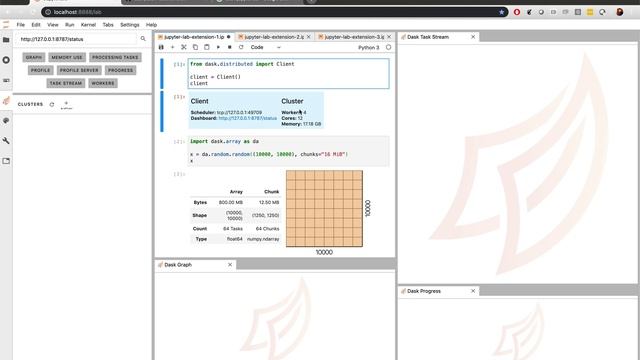640x360 pixels.
Task: Click the Opera extension icon in browser toolbar
Action: pyautogui.click(x=517, y=12)
